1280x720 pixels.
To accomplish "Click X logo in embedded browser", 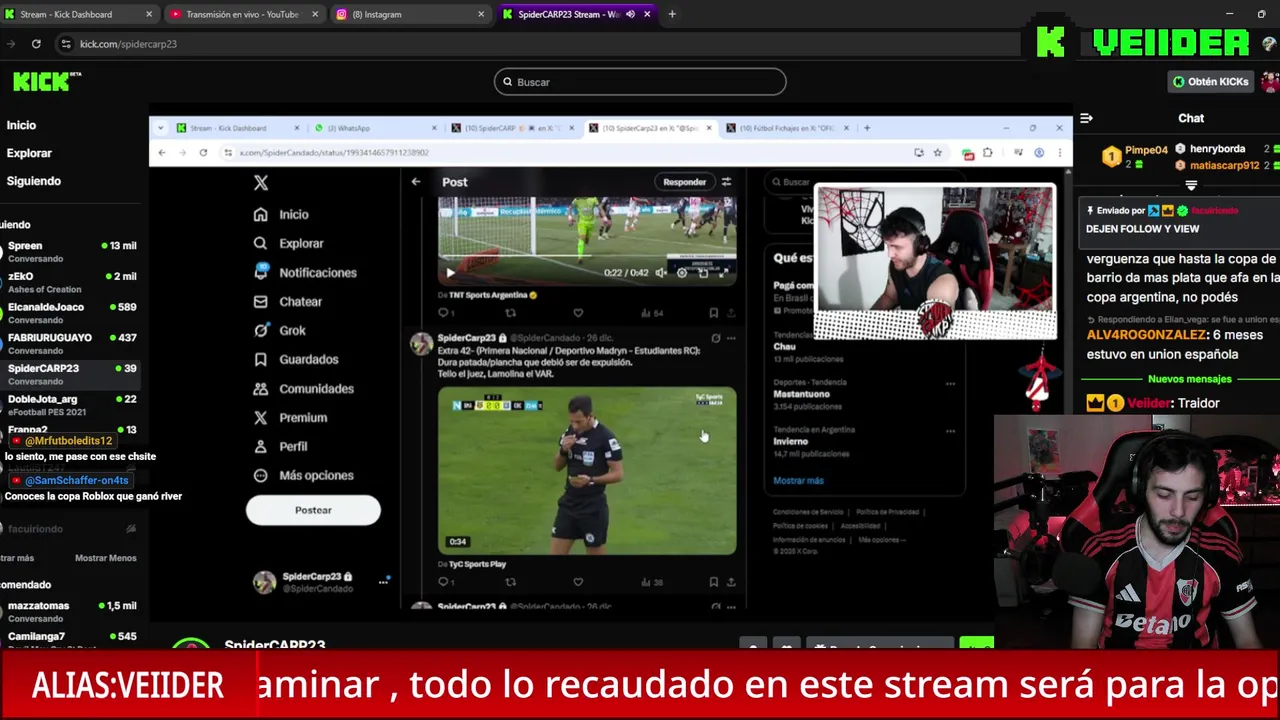I will pos(261,183).
